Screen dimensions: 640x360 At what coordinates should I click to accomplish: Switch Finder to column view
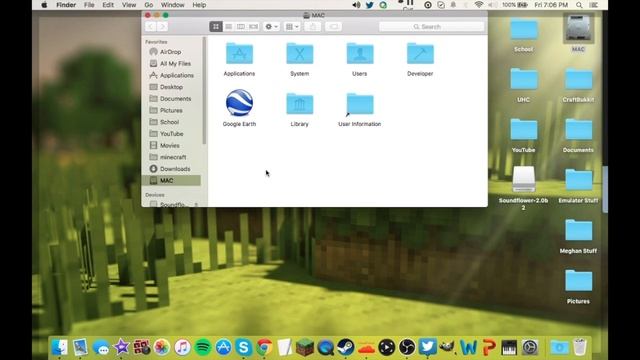(x=241, y=27)
